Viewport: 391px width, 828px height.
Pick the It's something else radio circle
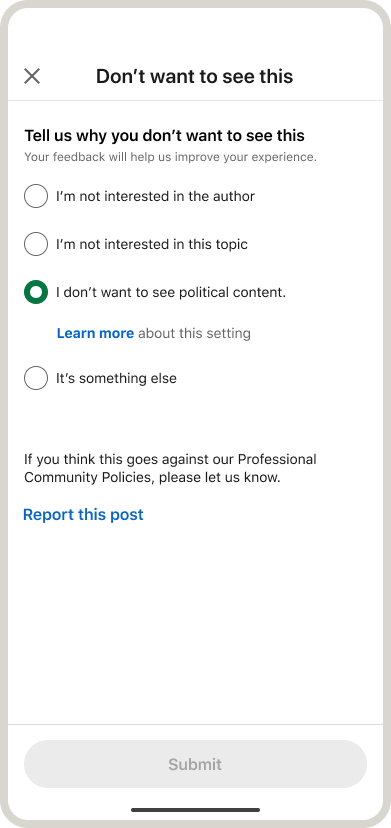click(36, 378)
